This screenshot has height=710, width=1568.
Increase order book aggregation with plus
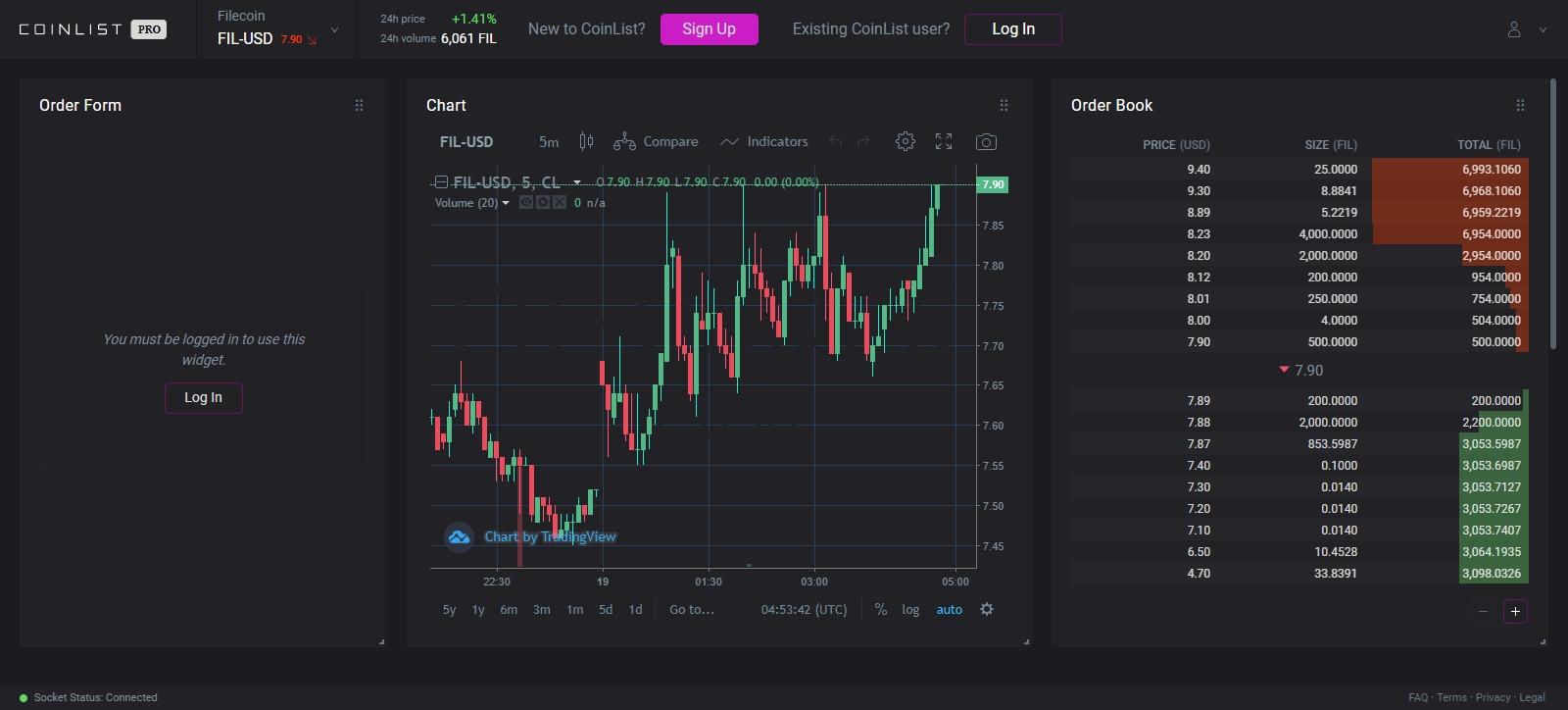(1515, 611)
